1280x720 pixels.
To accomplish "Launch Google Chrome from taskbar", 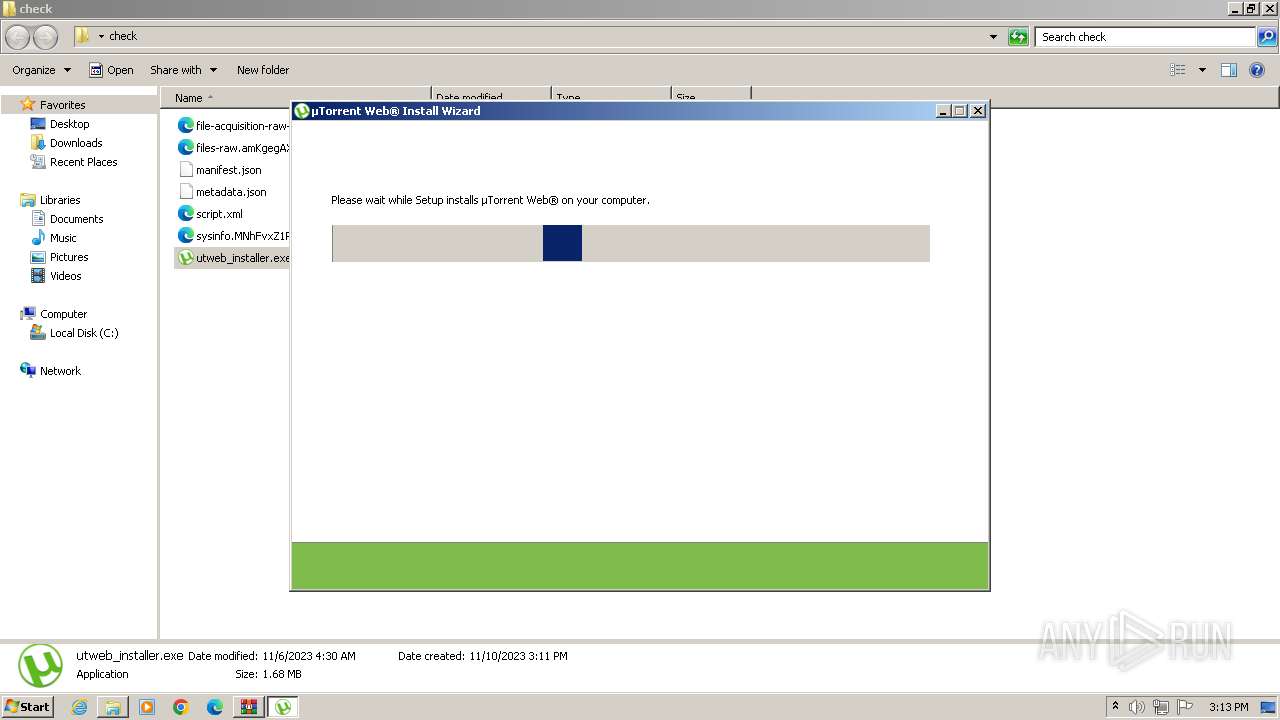I will pos(181,707).
